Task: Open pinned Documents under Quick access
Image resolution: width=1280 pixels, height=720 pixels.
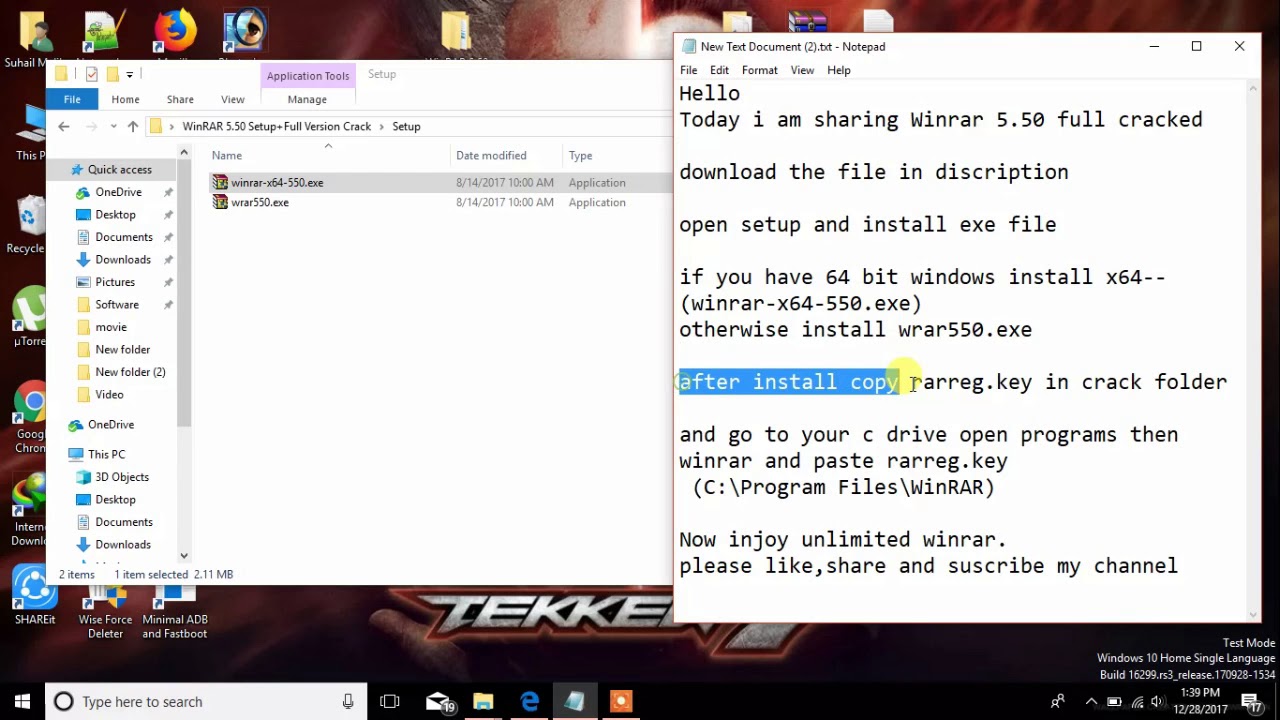Action: (124, 237)
